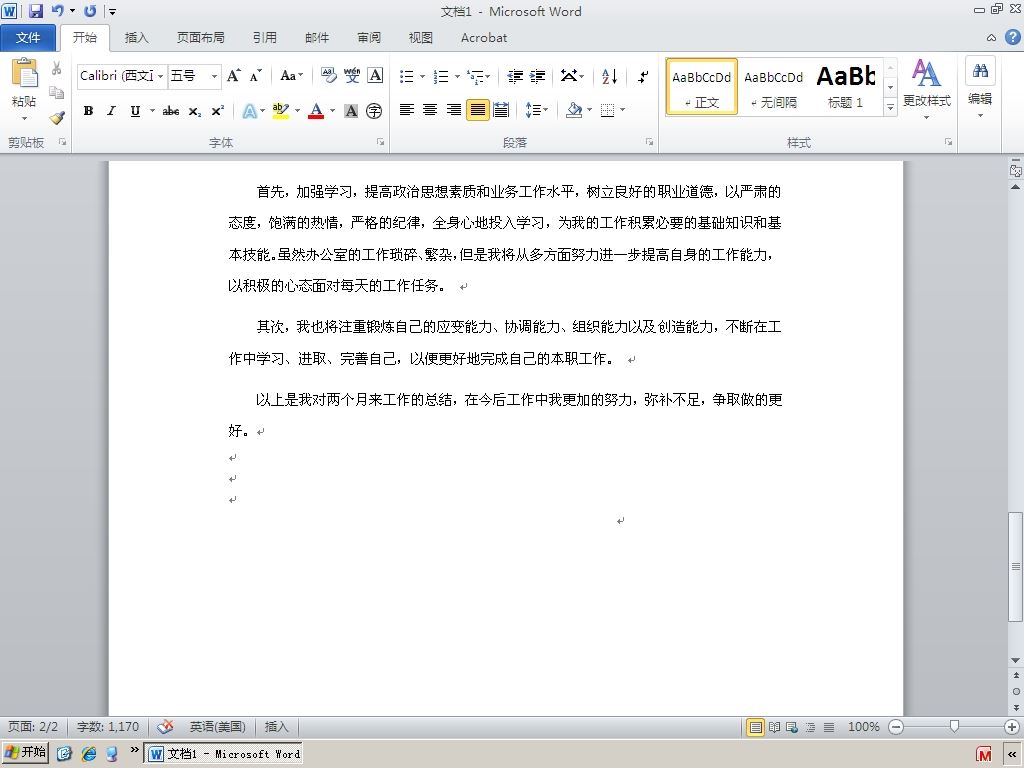
Task: Expand the Calibri font name dropdown
Action: pyautogui.click(x=161, y=76)
